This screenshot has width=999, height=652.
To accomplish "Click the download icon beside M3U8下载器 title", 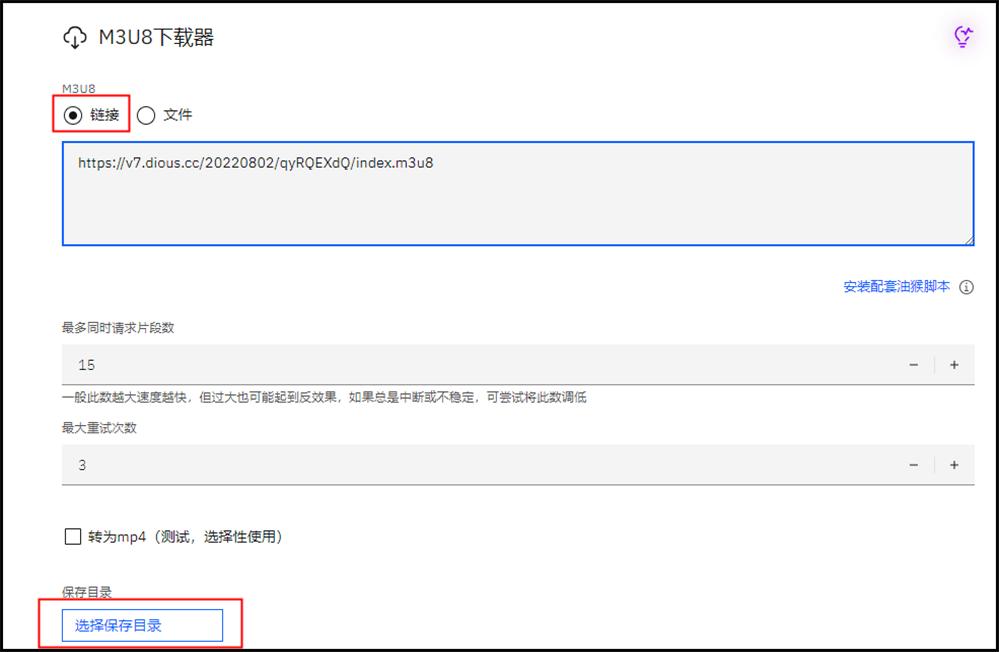I will pos(75,36).
